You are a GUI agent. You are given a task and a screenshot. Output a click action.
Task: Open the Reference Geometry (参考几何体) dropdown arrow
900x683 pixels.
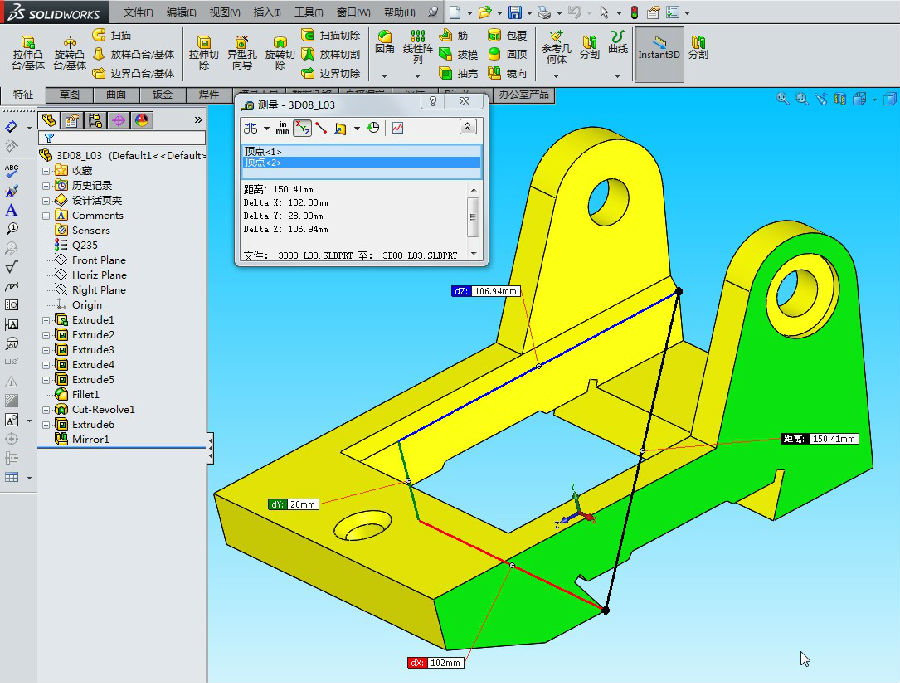pos(554,76)
